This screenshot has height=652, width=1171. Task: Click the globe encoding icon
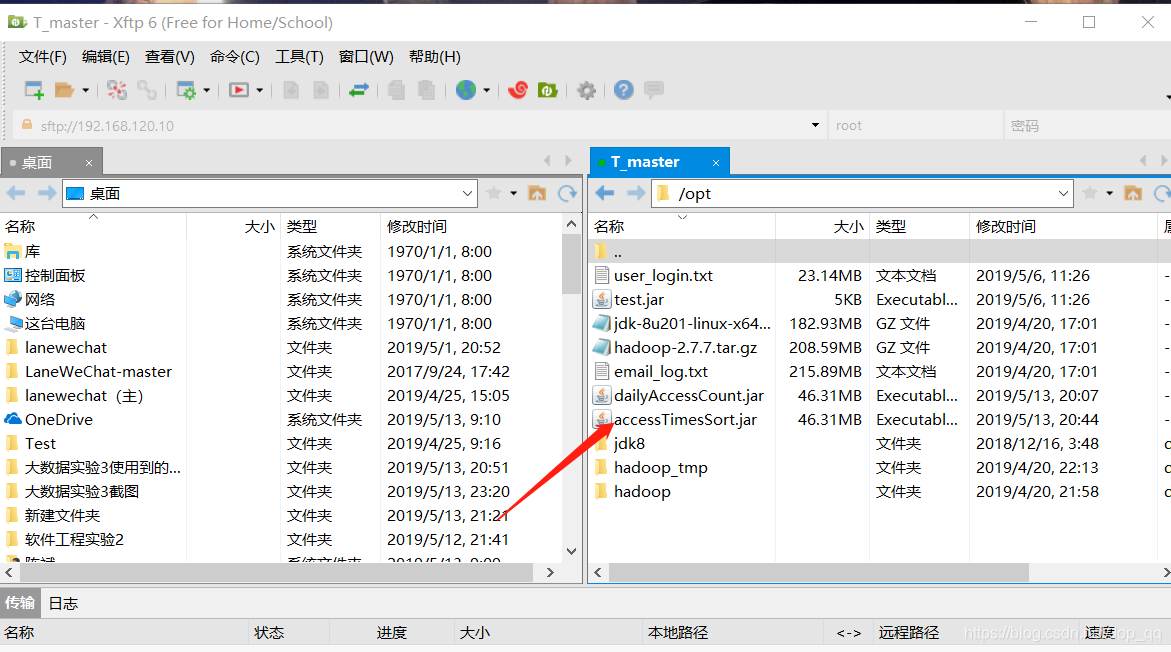click(466, 90)
